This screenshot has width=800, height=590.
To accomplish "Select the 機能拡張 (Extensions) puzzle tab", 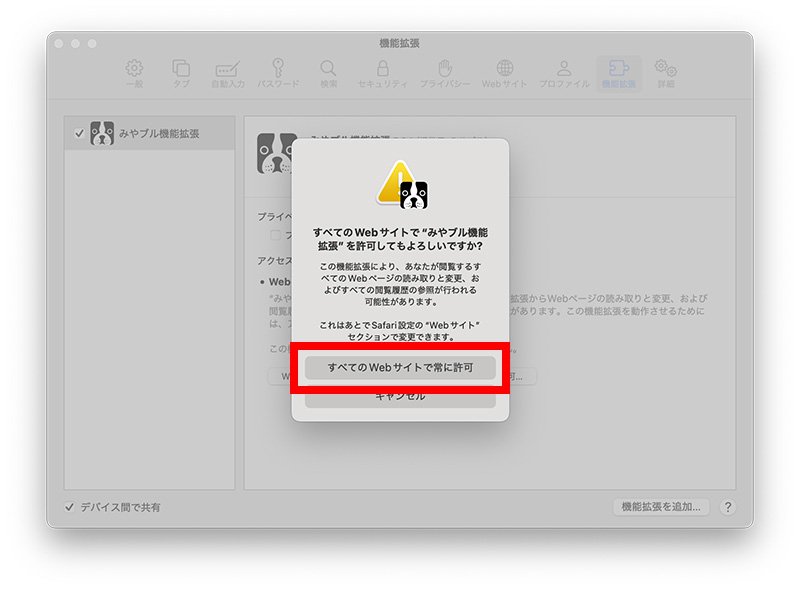I will tap(619, 73).
